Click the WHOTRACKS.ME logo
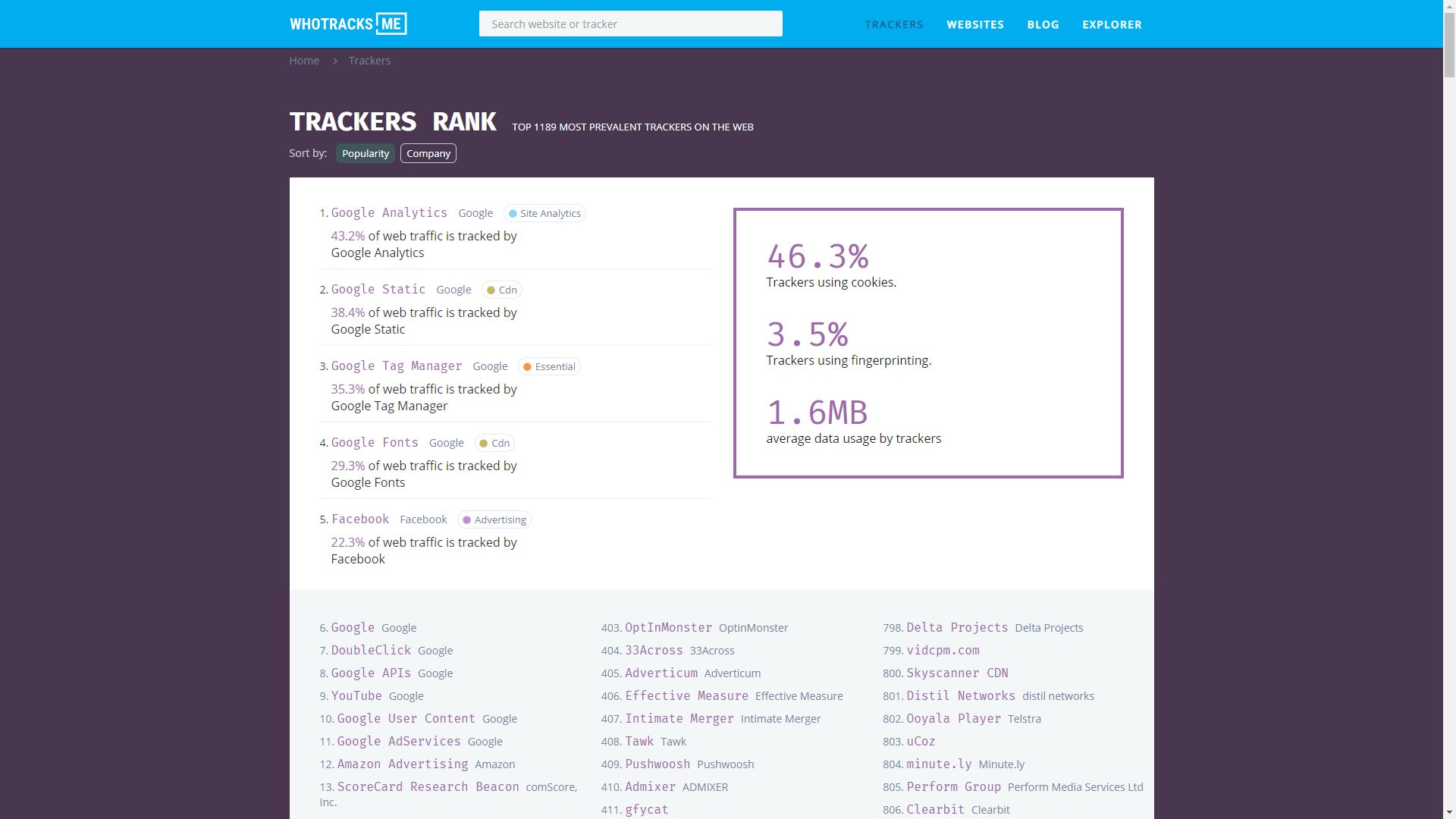Viewport: 1456px width, 819px height. (x=347, y=24)
